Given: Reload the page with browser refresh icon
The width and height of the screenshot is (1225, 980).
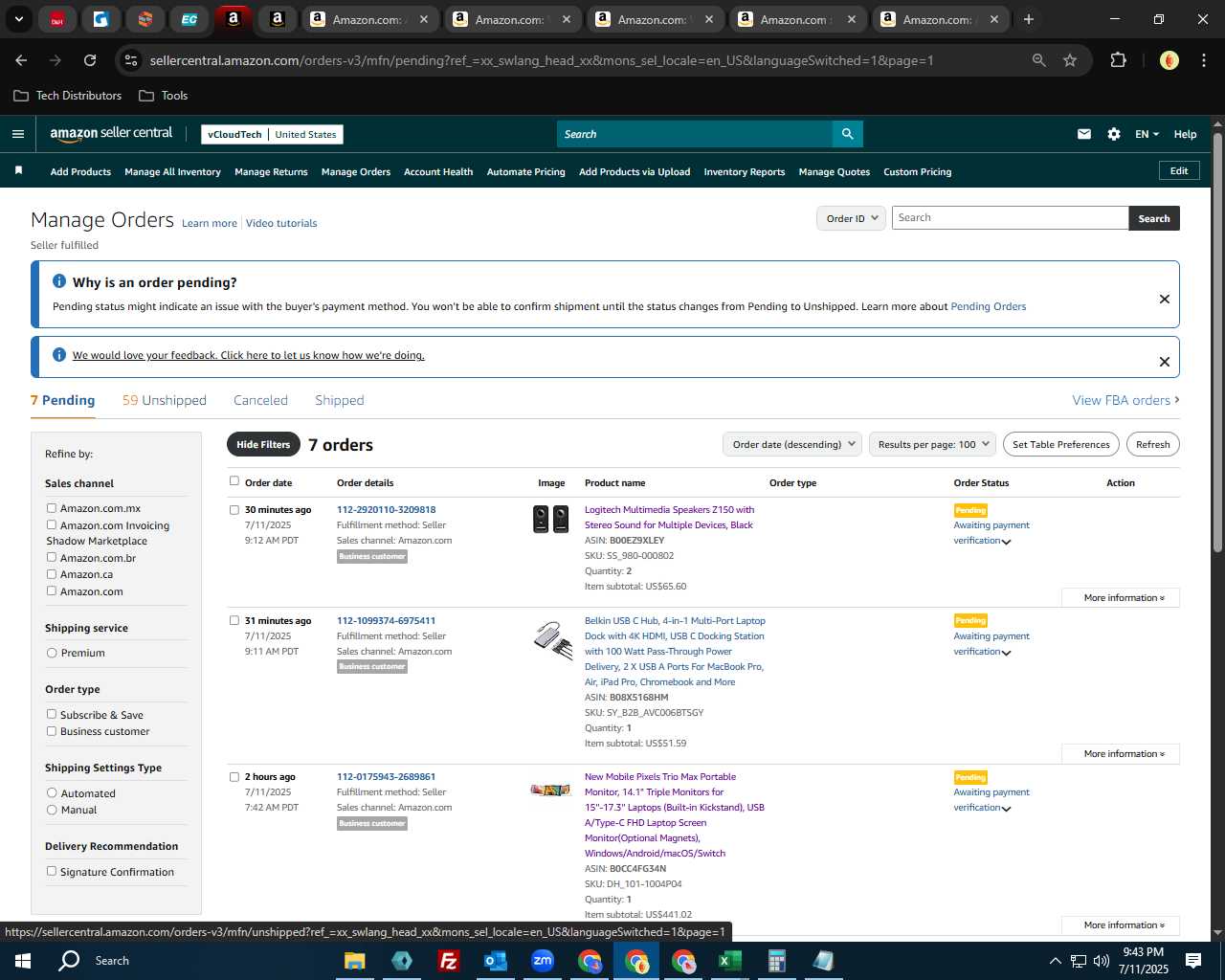Looking at the screenshot, I should tap(90, 60).
